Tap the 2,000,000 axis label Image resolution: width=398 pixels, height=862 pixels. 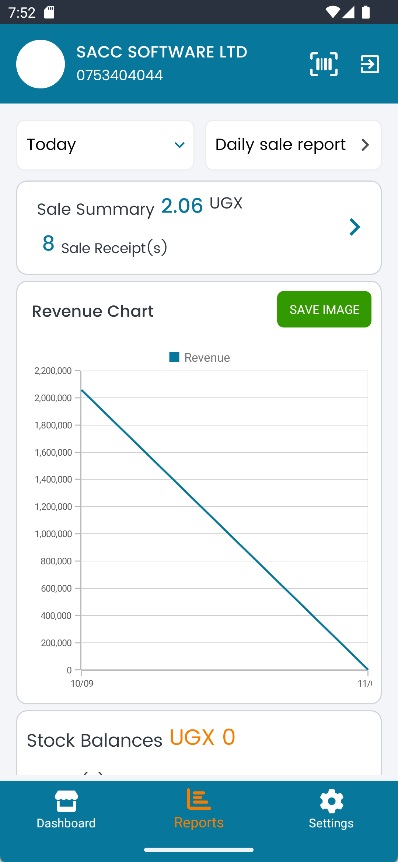[x=53, y=397]
